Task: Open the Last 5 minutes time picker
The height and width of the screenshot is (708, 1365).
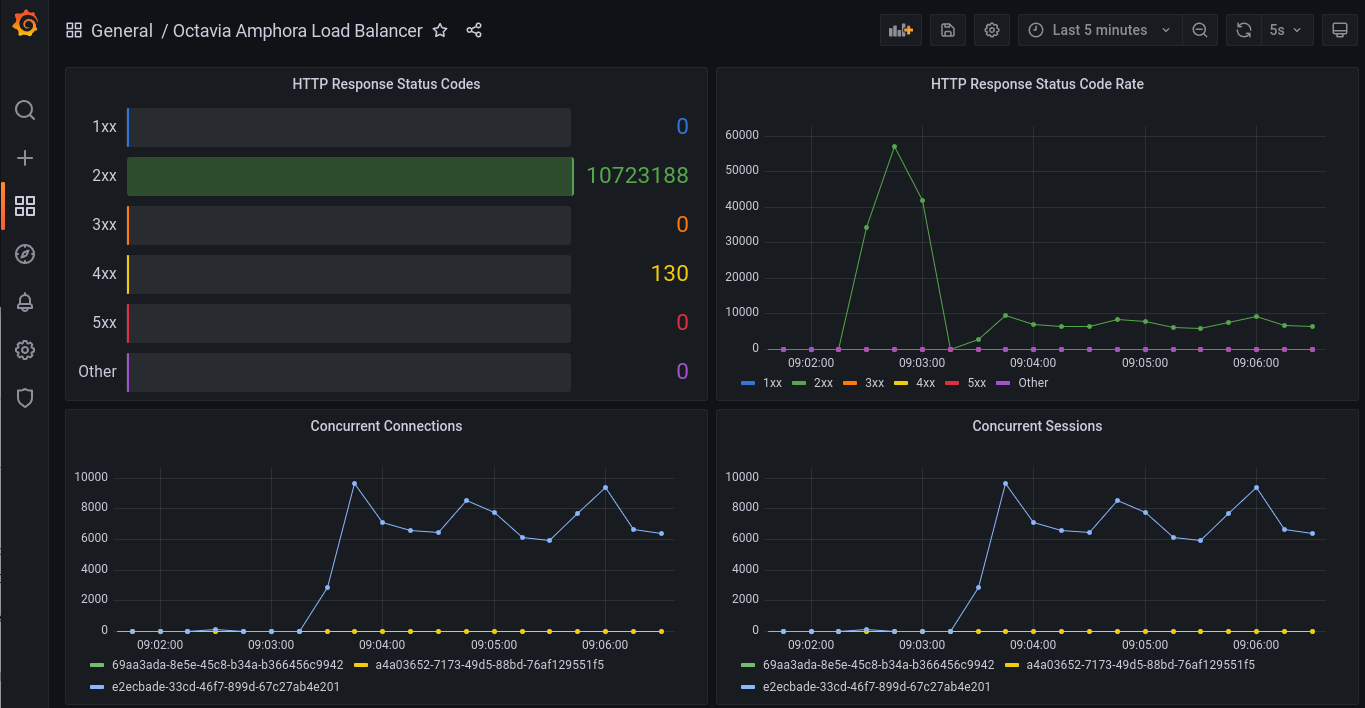Action: [x=1100, y=30]
